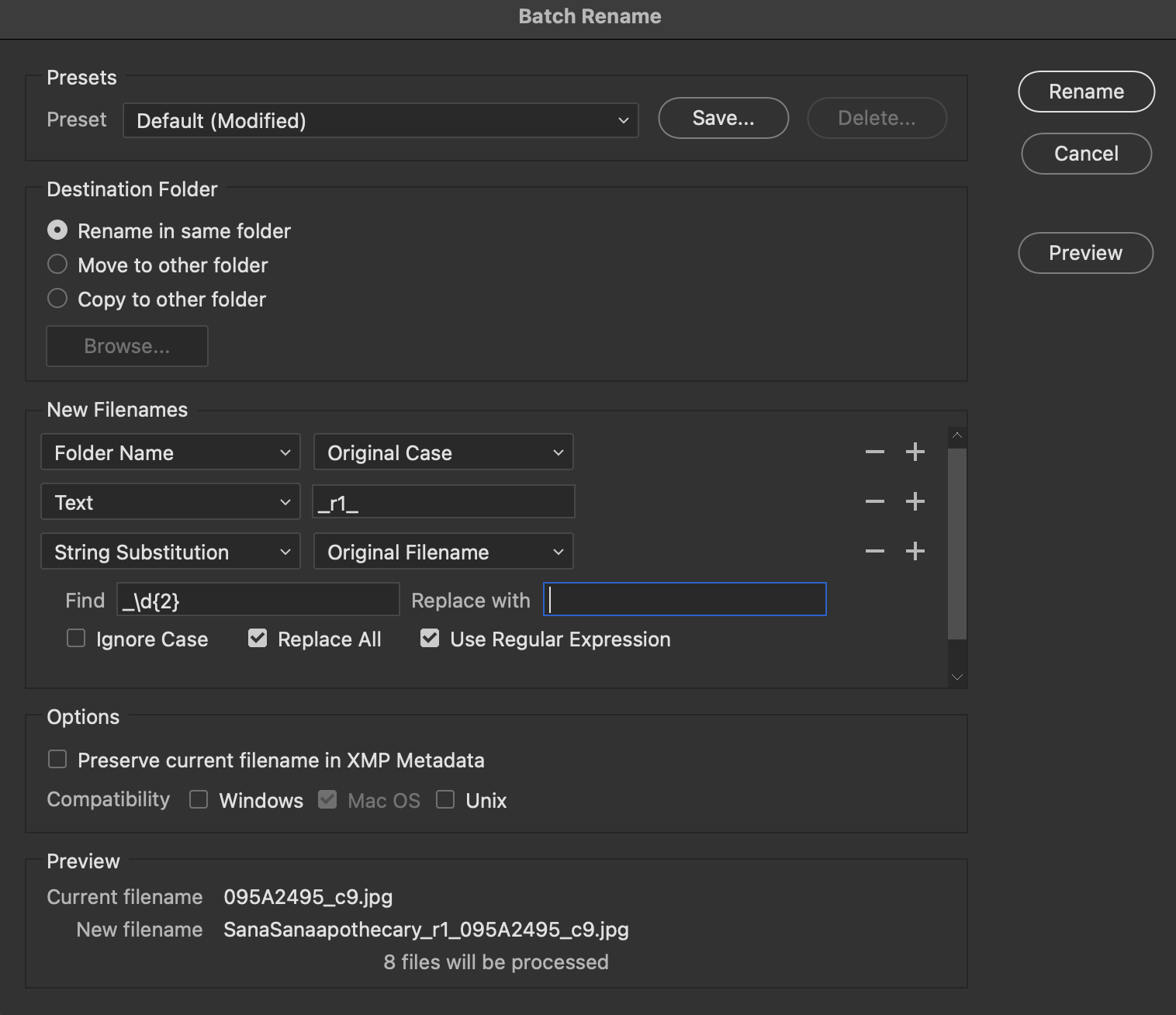Enable Windows compatibility

[x=199, y=799]
